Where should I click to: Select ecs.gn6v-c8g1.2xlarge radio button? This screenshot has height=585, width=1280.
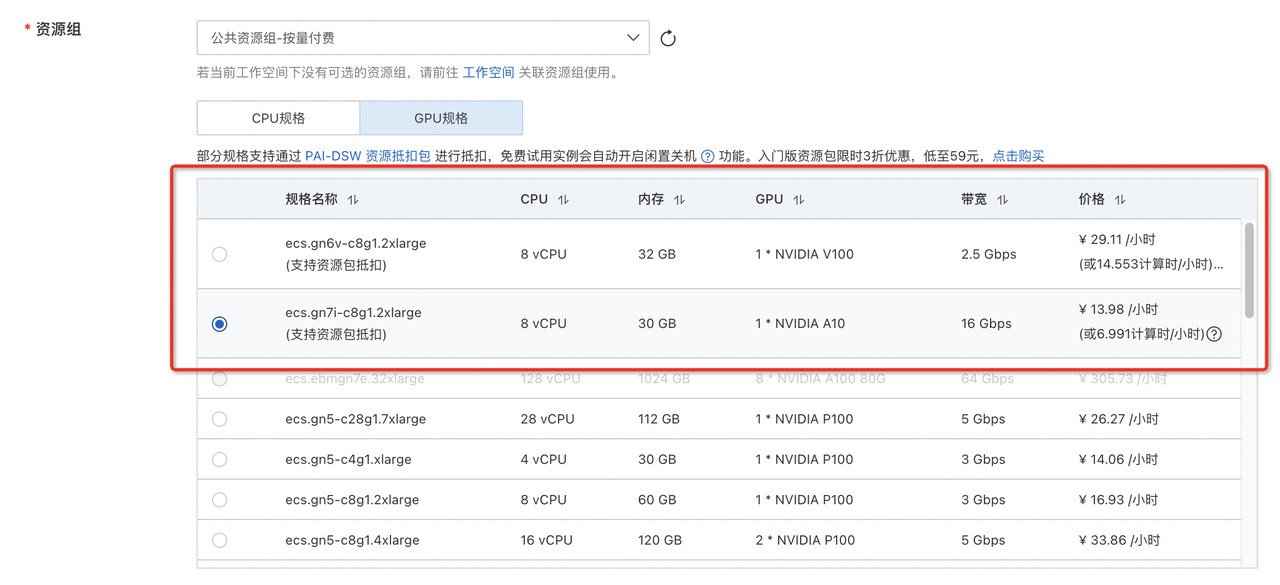220,254
